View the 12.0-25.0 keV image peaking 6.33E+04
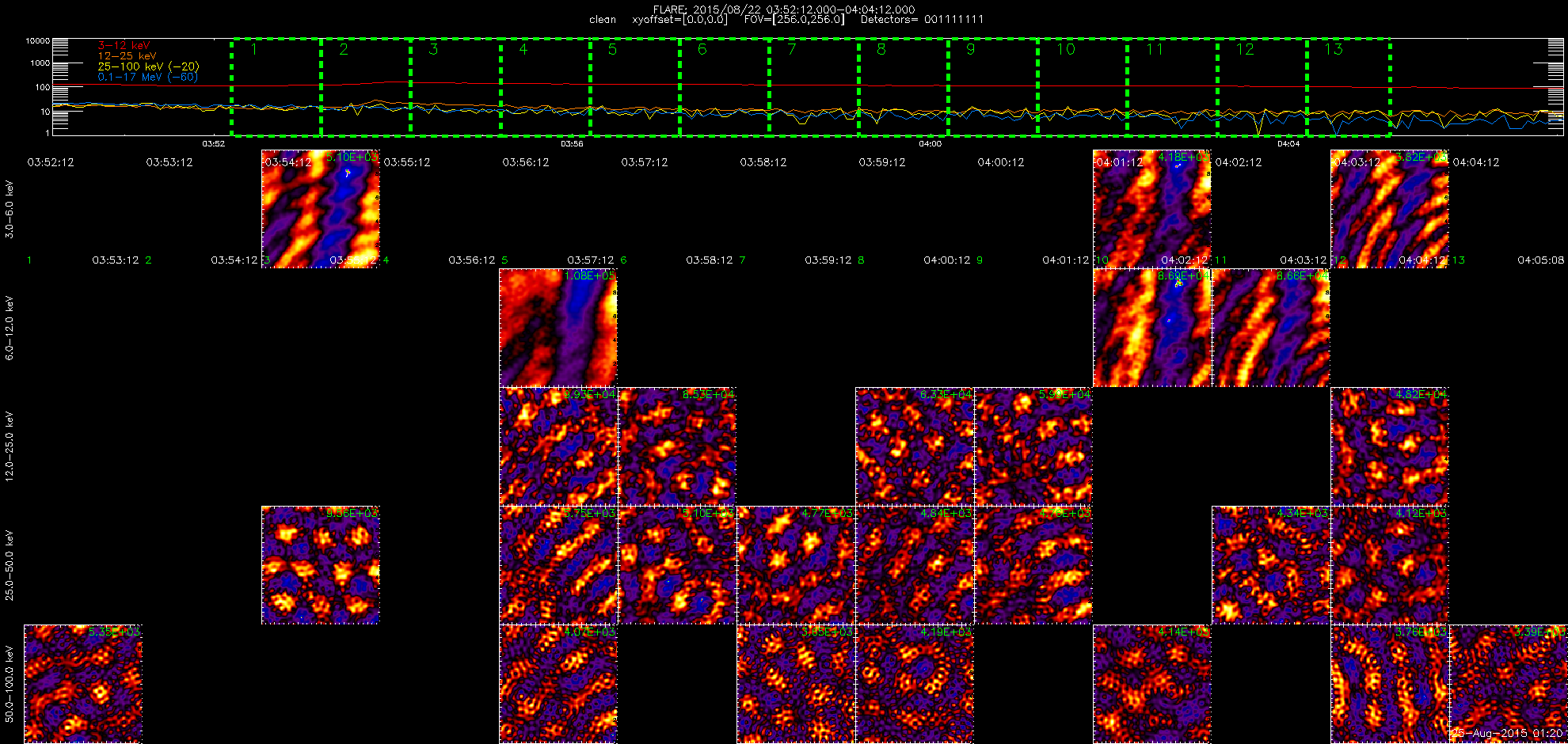This screenshot has height=744, width=1568. (x=915, y=446)
